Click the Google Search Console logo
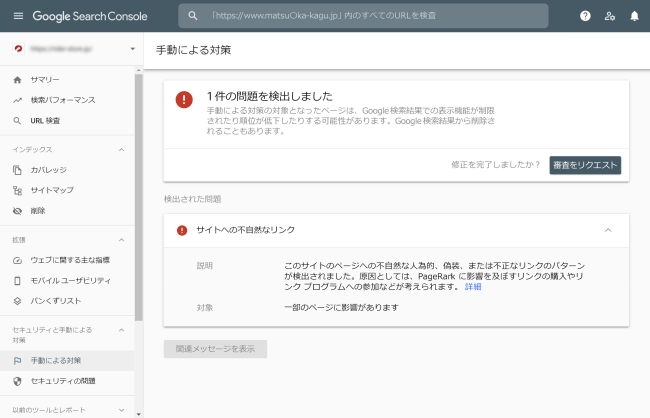 (90, 16)
